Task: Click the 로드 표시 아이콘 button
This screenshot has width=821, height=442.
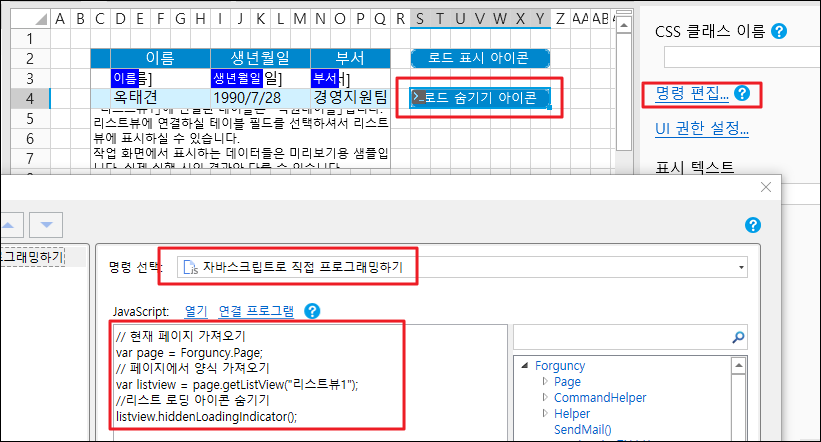Action: click(x=480, y=59)
